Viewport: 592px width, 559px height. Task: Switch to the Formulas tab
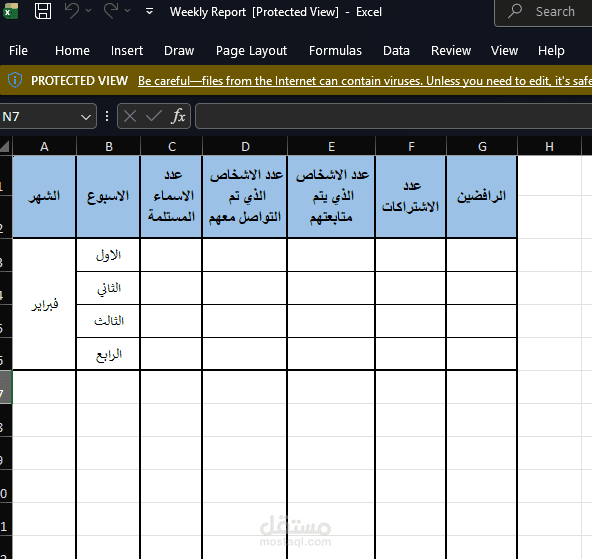pyautogui.click(x=335, y=51)
